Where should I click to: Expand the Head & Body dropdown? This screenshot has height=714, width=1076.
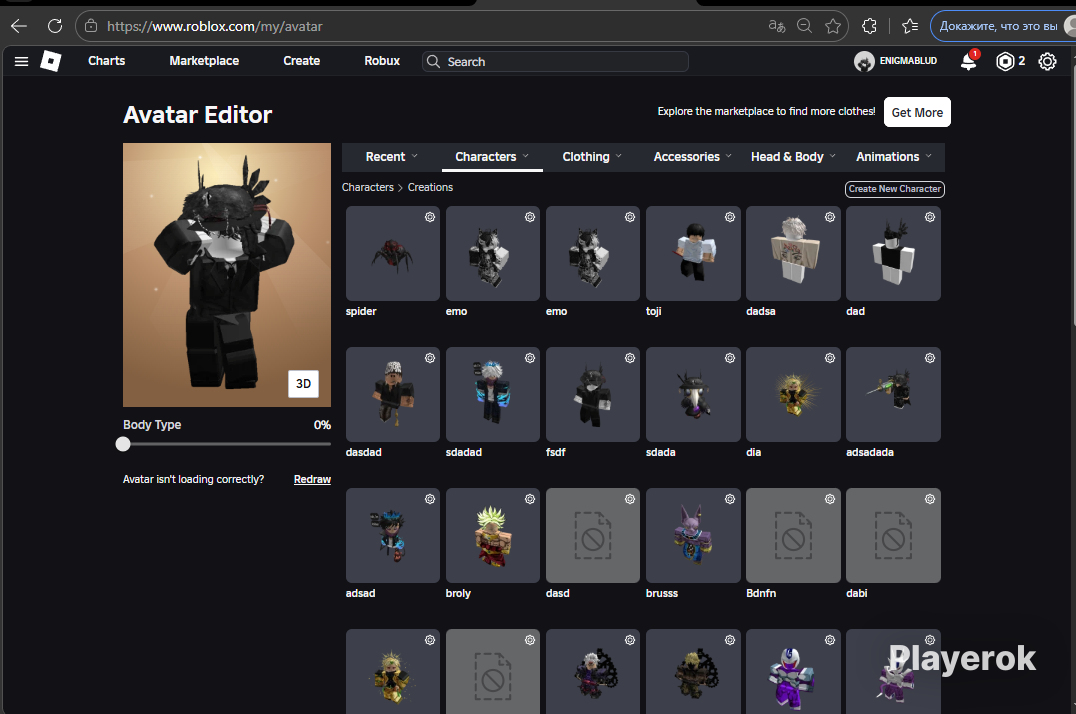(x=794, y=157)
